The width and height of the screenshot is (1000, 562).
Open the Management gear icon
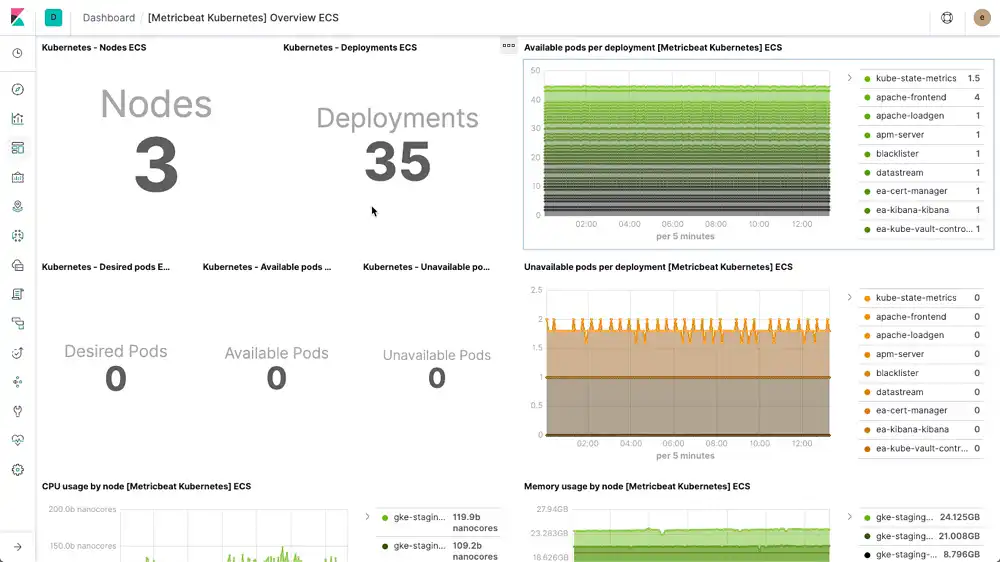click(x=17, y=469)
